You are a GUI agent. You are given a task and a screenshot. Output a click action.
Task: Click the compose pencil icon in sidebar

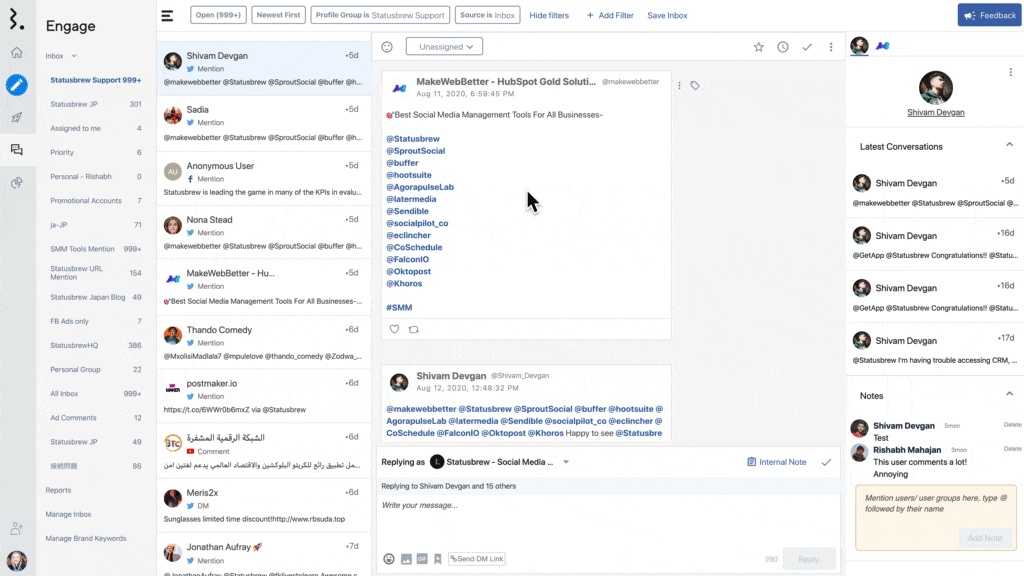click(x=17, y=85)
